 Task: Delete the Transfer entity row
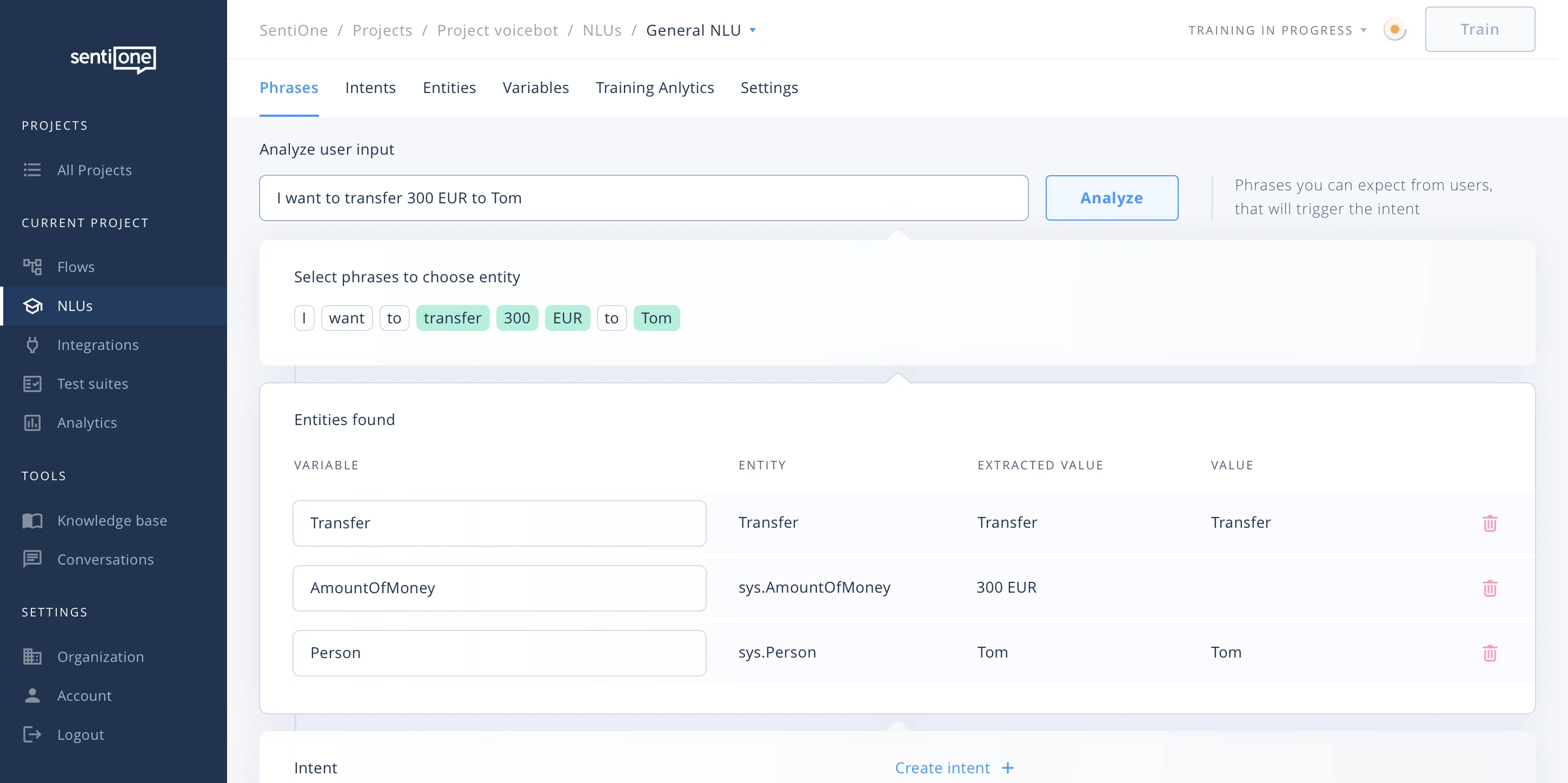click(x=1490, y=523)
